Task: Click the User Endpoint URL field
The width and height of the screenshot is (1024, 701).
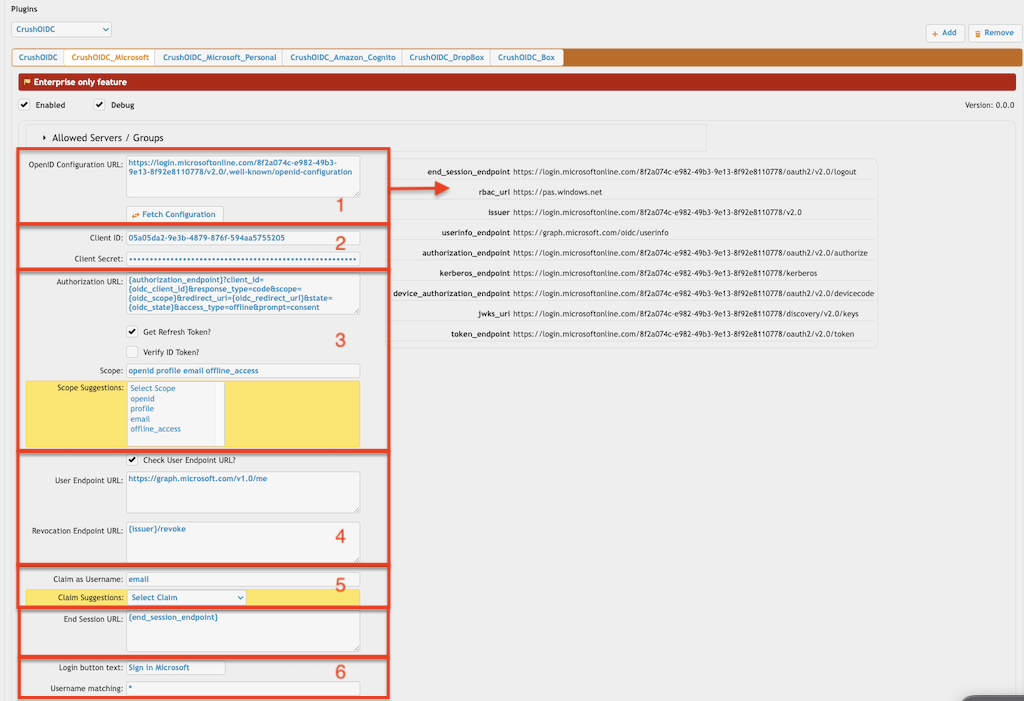Action: pyautogui.click(x=243, y=492)
